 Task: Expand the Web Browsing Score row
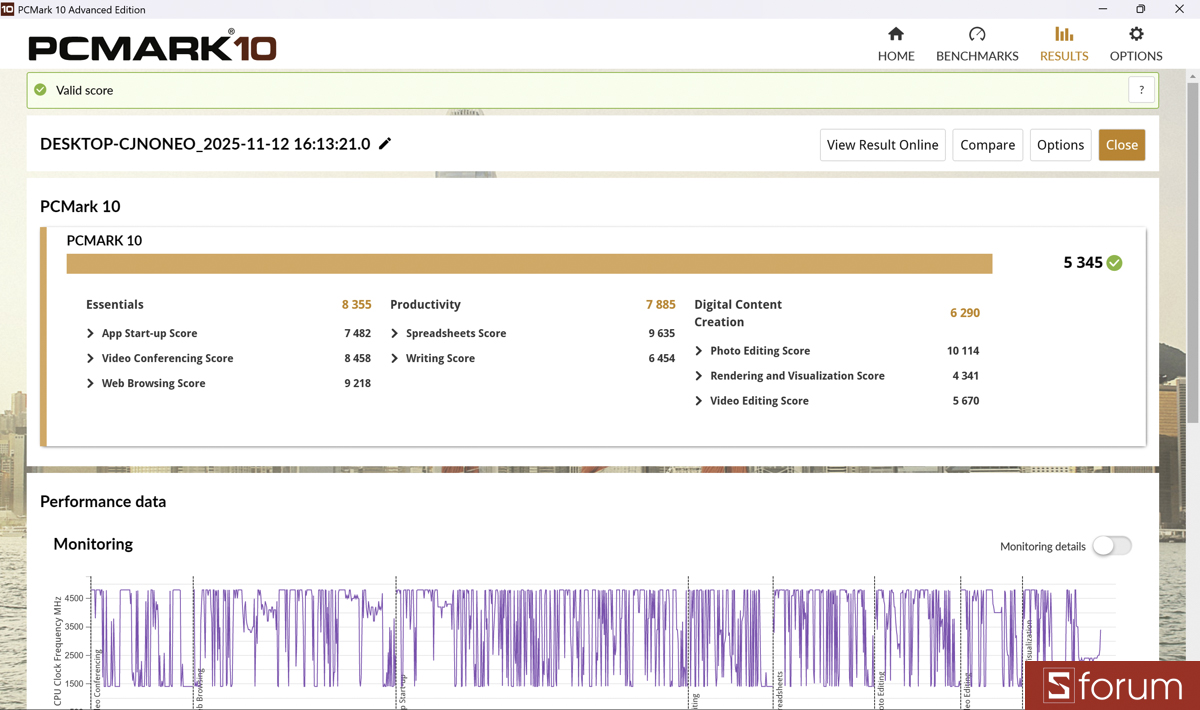click(91, 384)
